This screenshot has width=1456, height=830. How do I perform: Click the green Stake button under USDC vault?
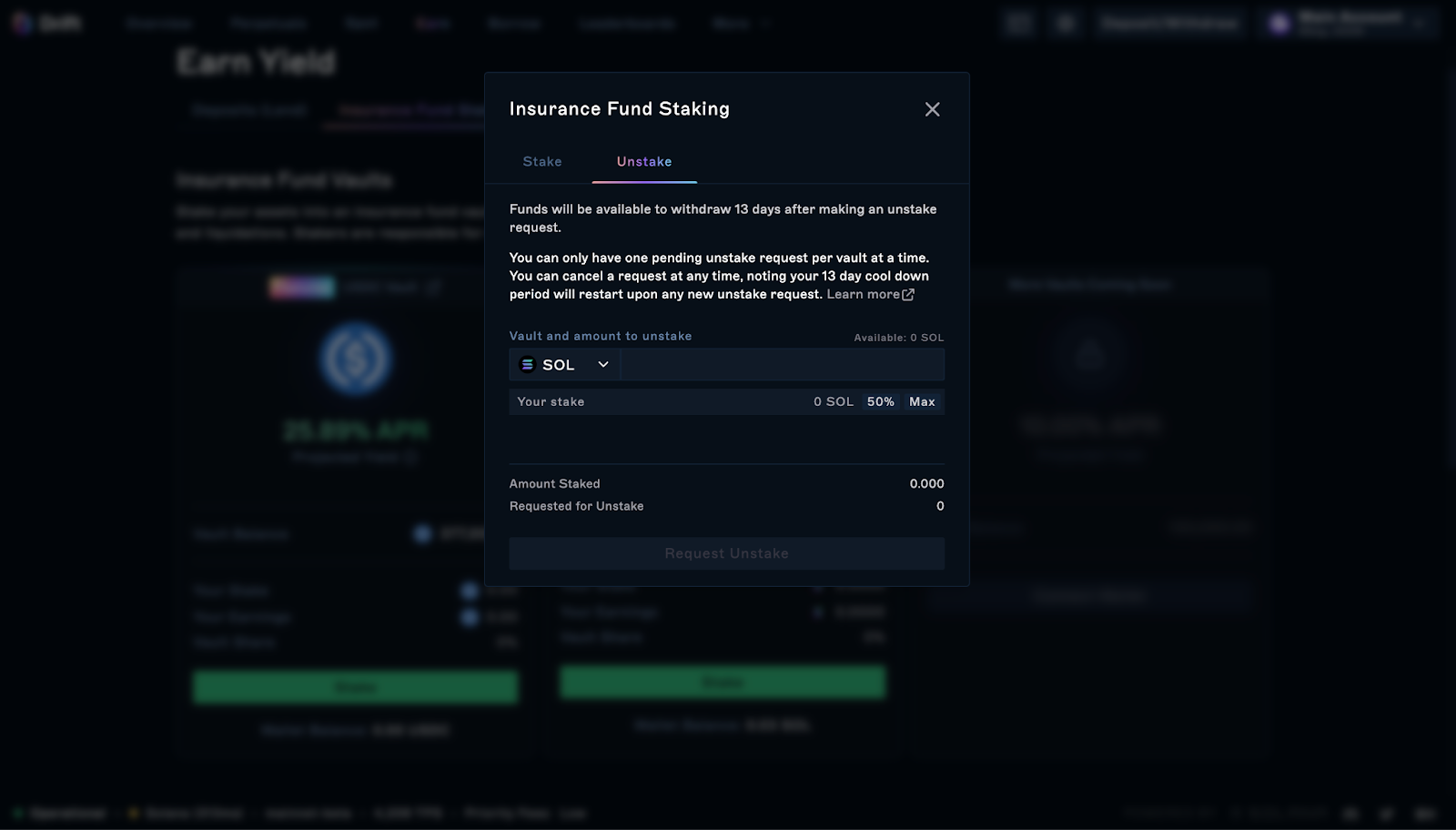pyautogui.click(x=355, y=687)
